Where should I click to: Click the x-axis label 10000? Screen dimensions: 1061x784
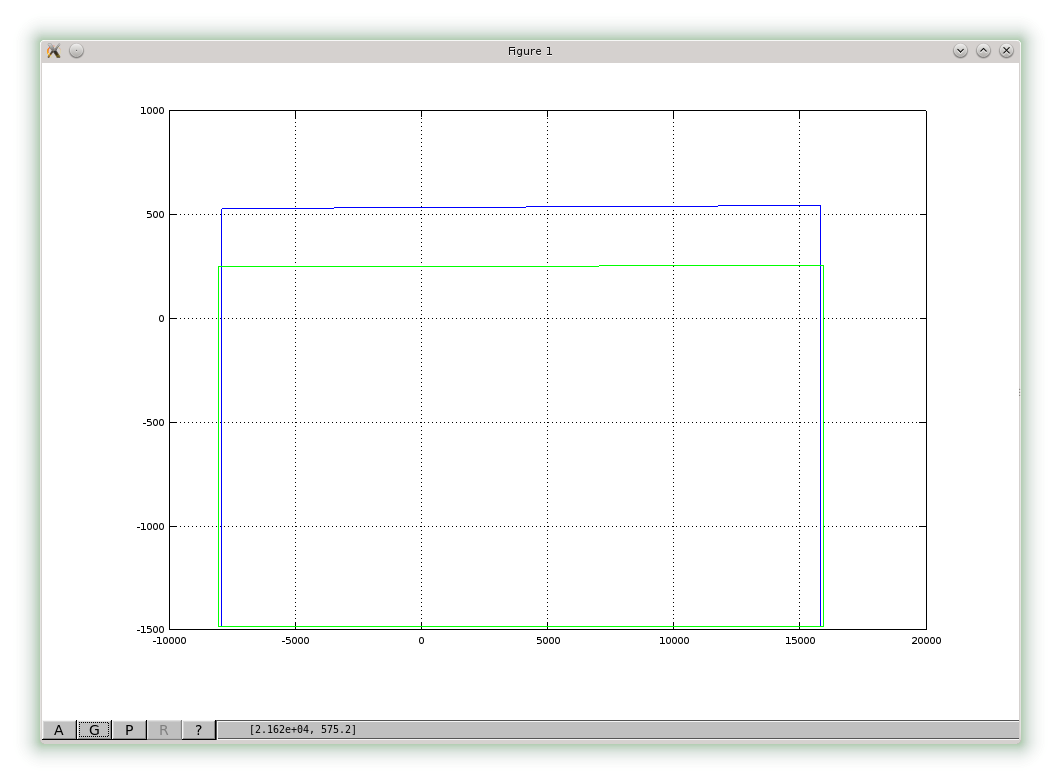[x=674, y=641]
